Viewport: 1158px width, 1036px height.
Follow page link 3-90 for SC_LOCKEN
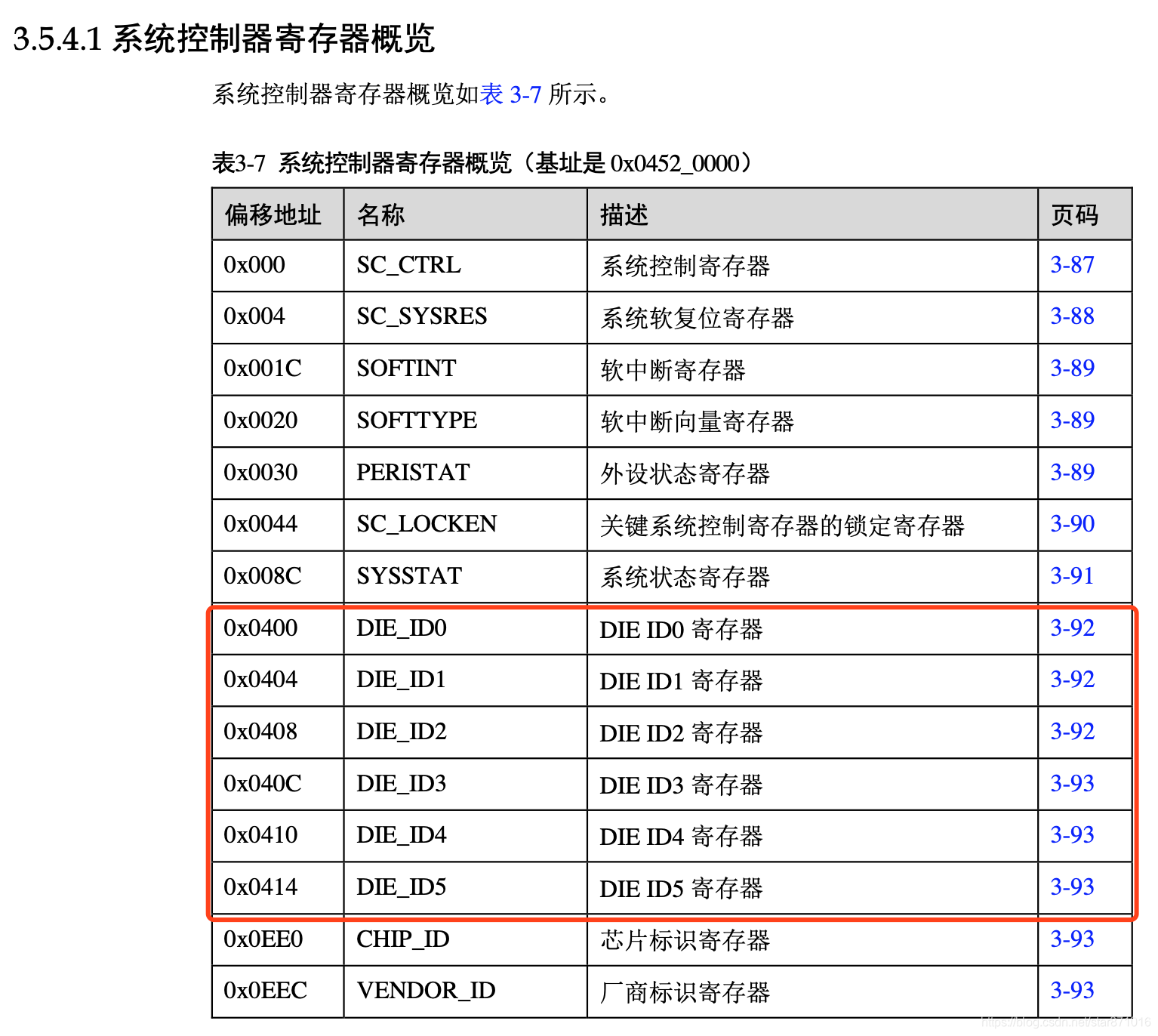click(x=1072, y=524)
